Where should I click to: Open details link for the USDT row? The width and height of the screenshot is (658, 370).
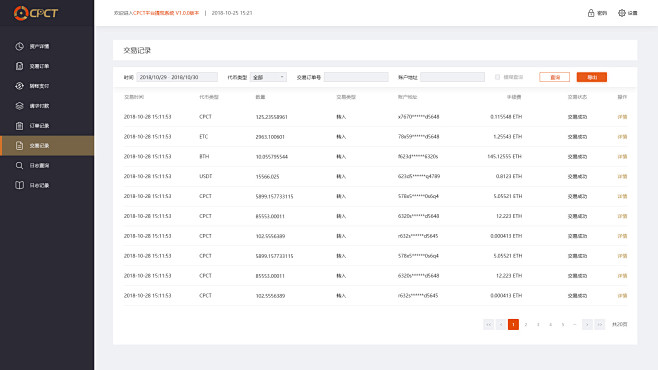tap(622, 177)
